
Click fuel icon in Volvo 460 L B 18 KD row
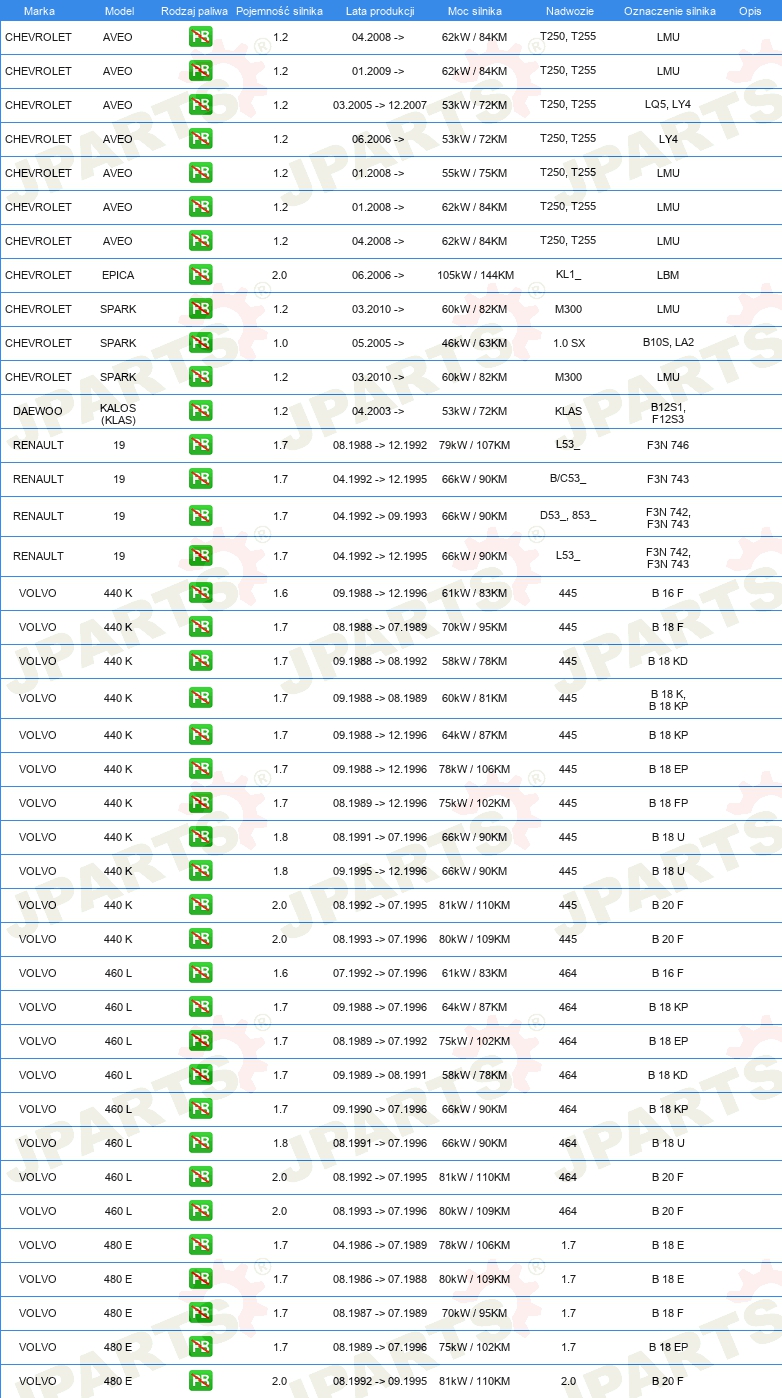pos(200,1075)
